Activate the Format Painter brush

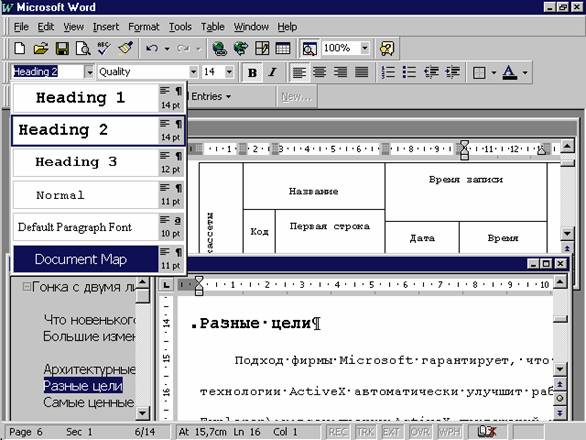(126, 48)
